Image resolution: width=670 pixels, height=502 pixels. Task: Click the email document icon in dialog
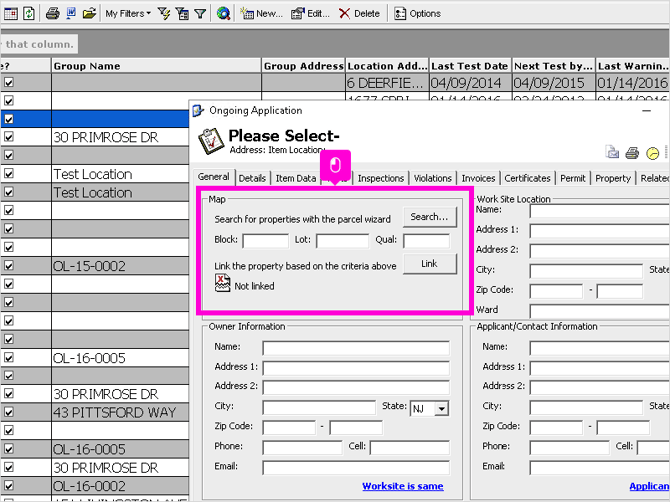pyautogui.click(x=612, y=152)
